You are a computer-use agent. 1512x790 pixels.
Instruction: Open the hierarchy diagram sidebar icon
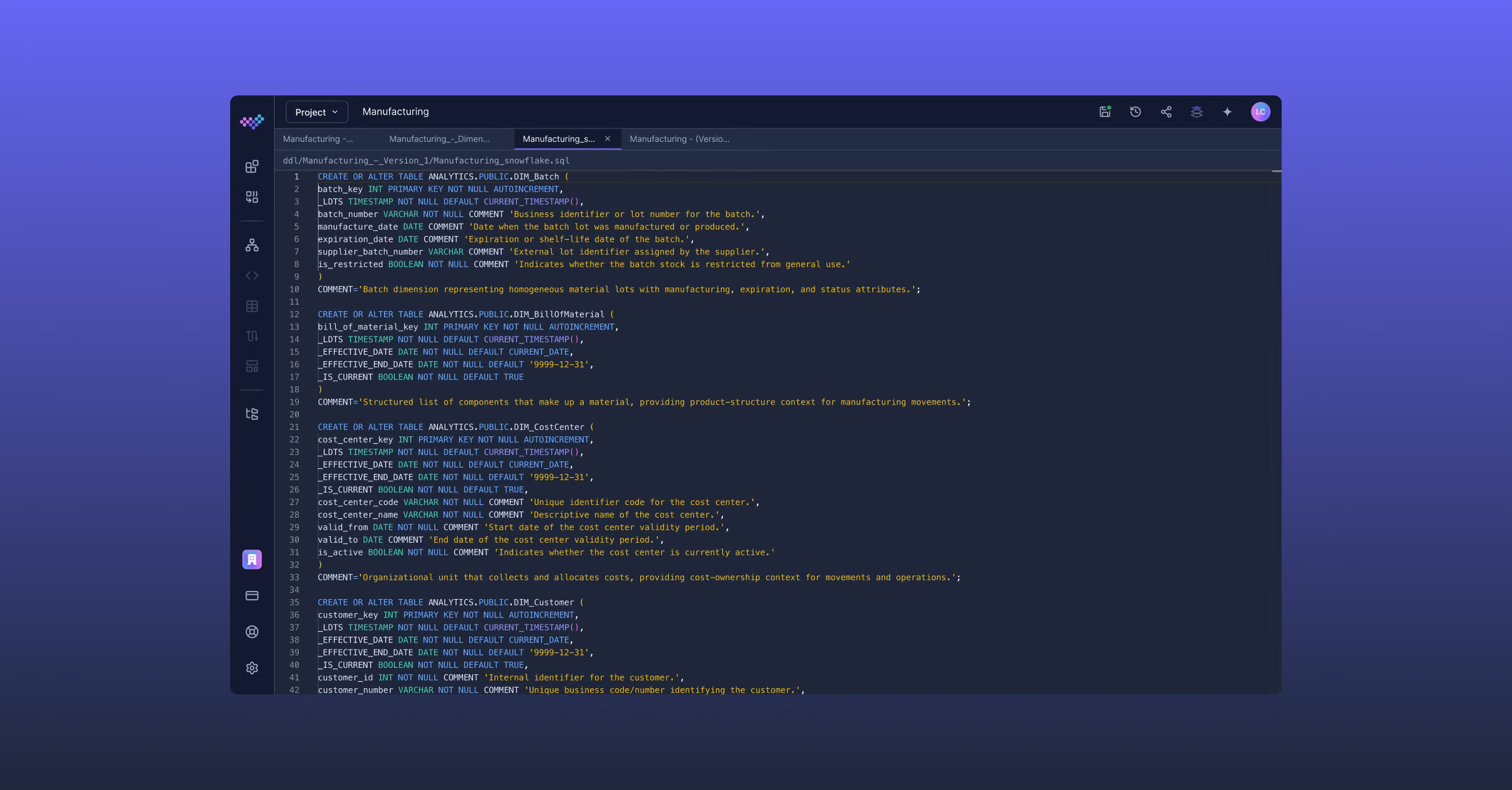click(x=252, y=245)
